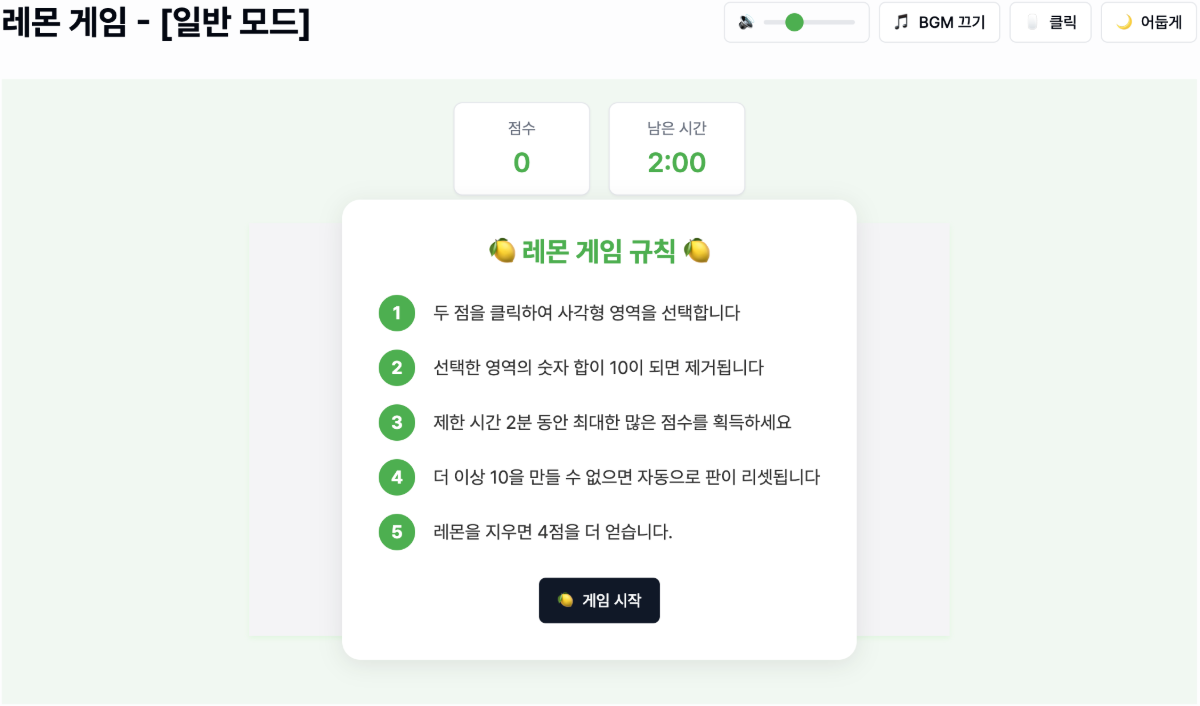1200x706 pixels.
Task: Click the mouse icon on 클릭 button
Action: [1032, 22]
